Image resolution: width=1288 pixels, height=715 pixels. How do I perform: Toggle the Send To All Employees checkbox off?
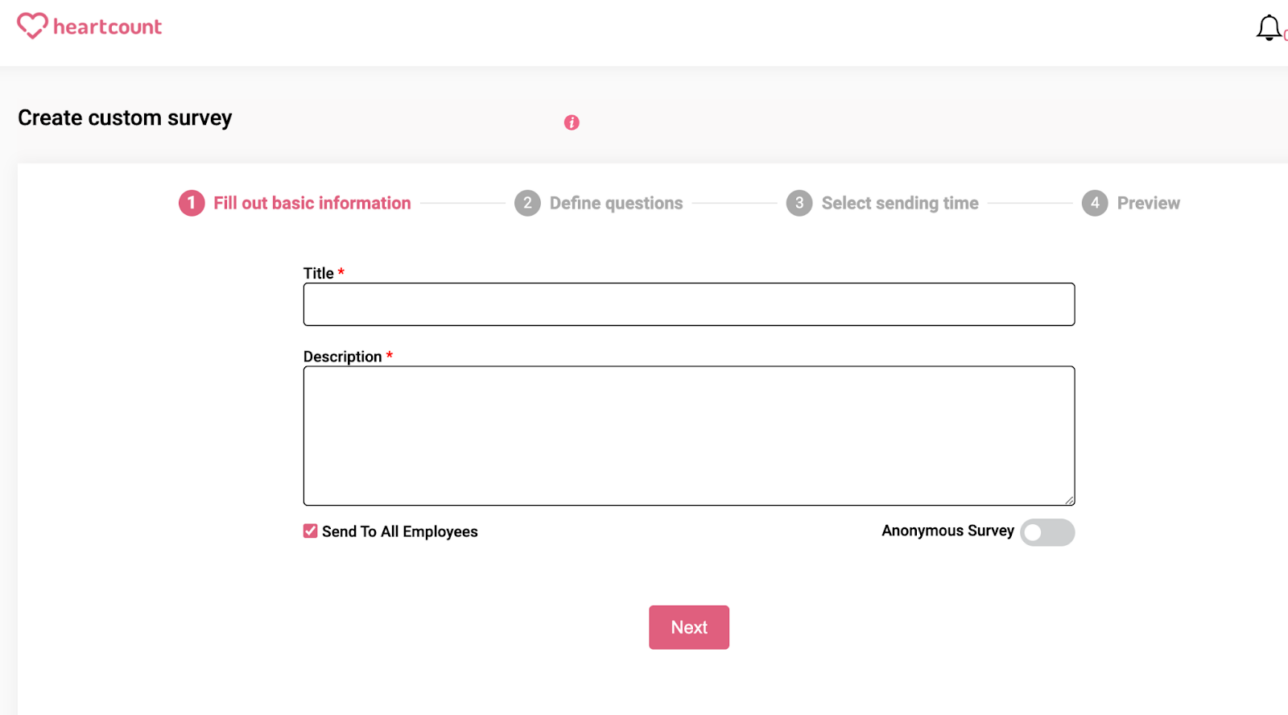[x=310, y=530]
